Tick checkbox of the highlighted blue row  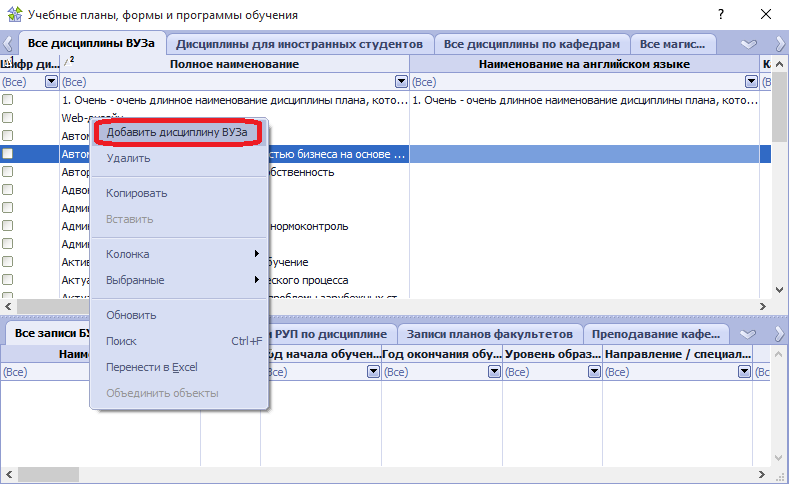(x=8, y=153)
